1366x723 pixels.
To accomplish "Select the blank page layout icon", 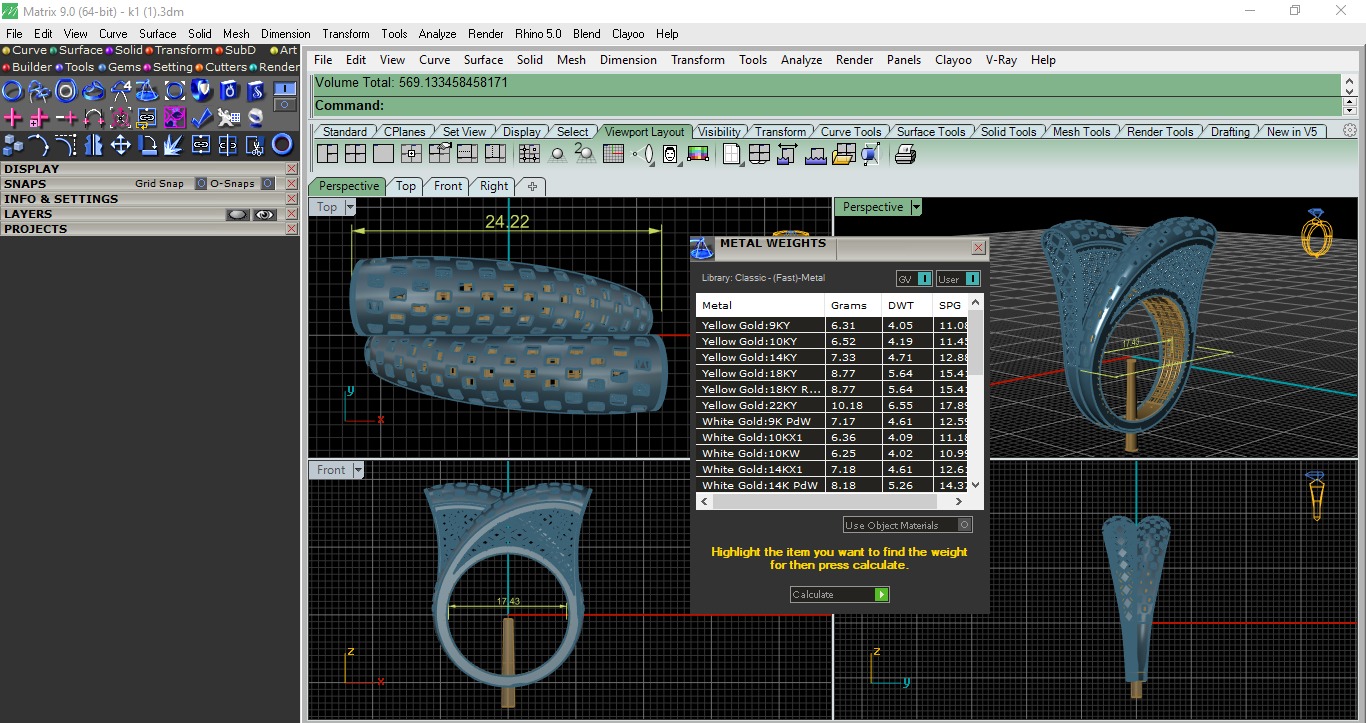I will [x=732, y=154].
